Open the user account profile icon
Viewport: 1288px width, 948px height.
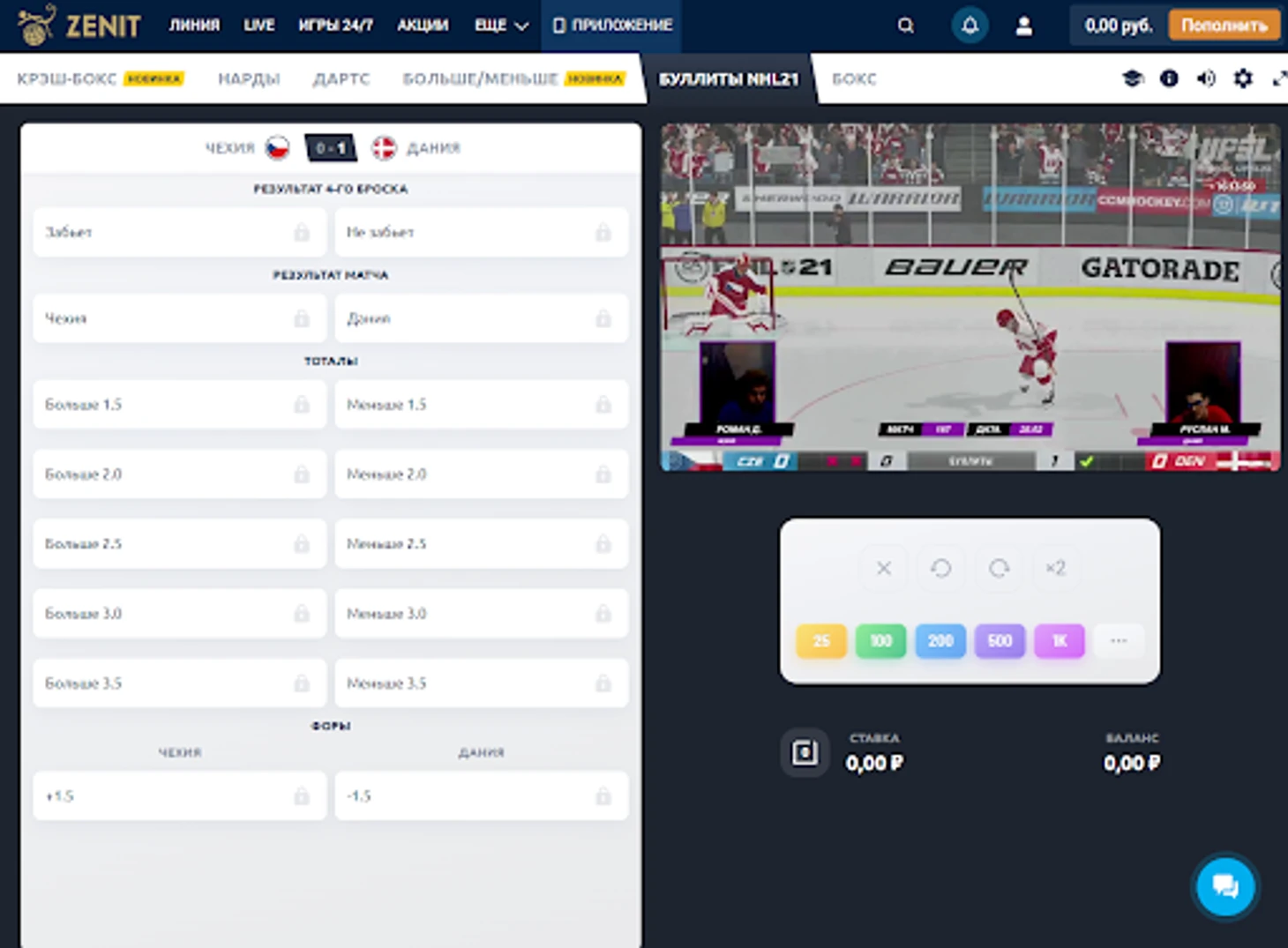pos(1023,26)
